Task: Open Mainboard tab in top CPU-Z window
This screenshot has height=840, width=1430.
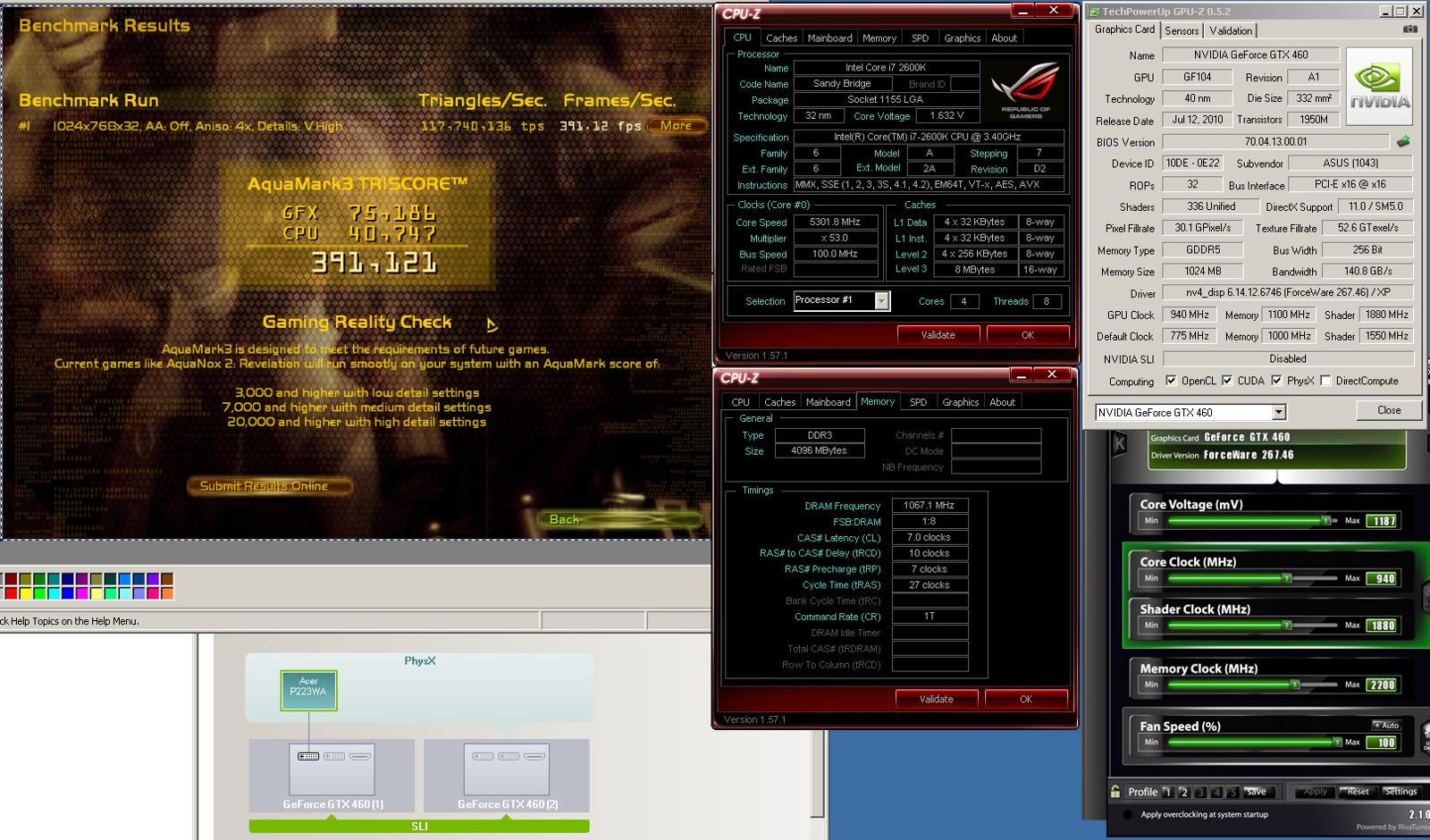Action: point(829,38)
